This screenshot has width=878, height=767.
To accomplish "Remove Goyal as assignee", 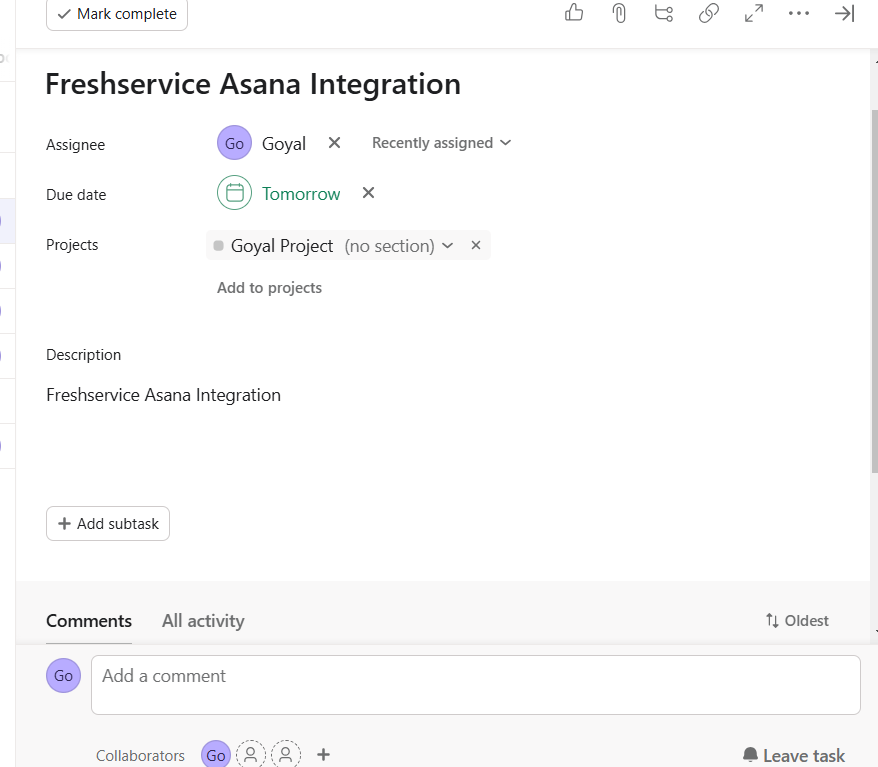I will click(335, 143).
